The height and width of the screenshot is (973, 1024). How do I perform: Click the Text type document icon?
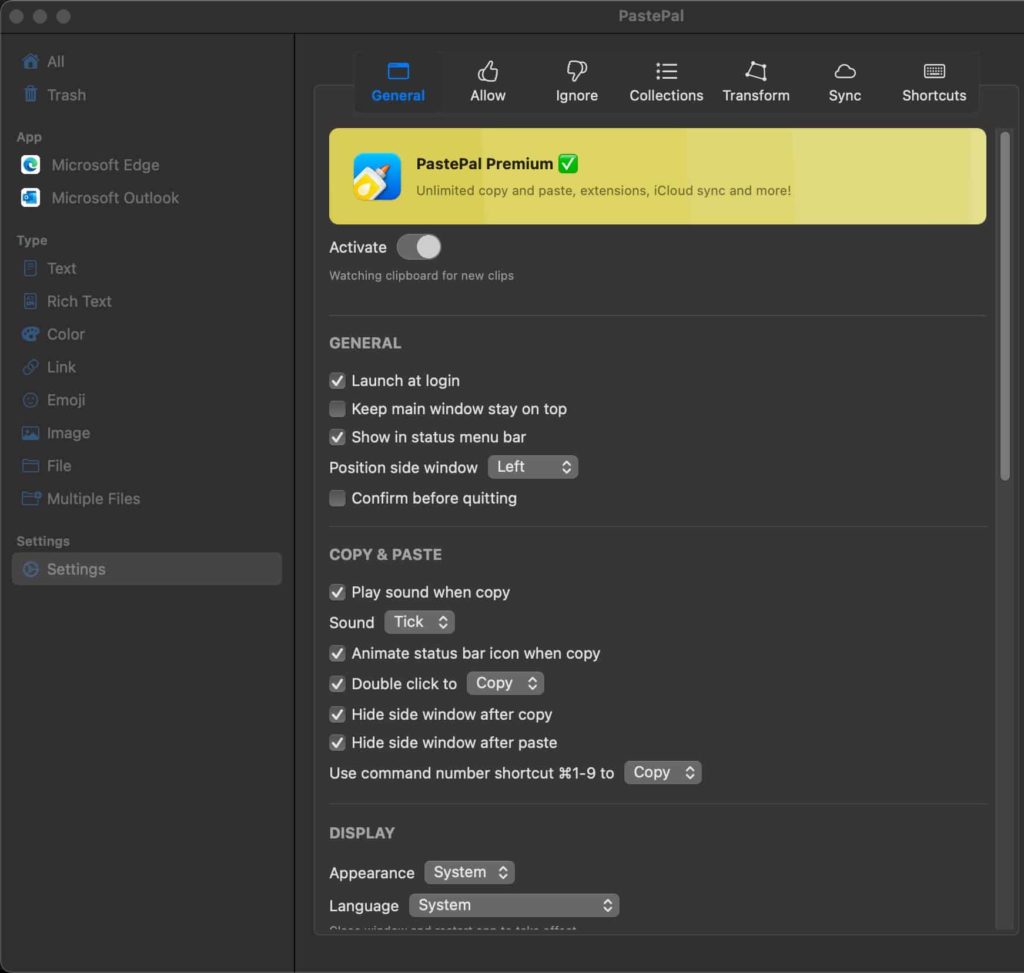pos(31,268)
